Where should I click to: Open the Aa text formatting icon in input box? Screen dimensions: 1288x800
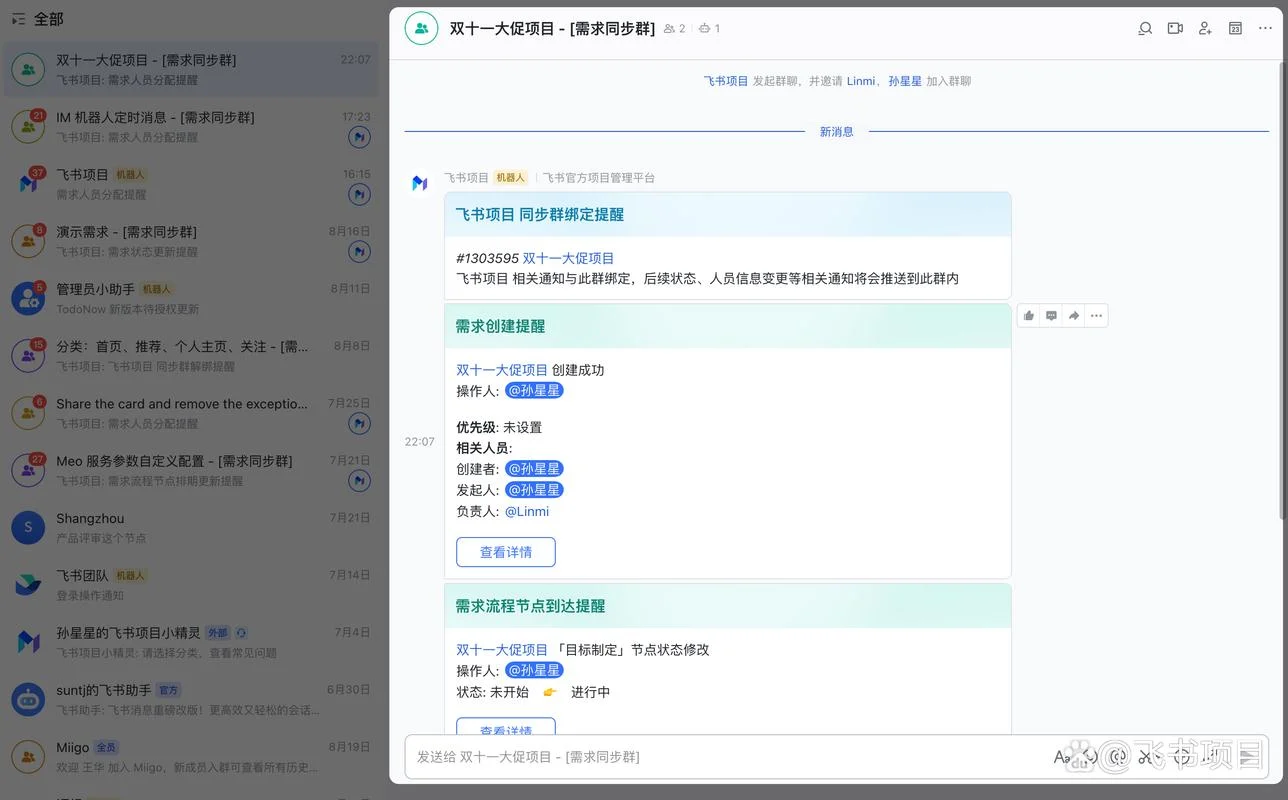pos(1062,757)
